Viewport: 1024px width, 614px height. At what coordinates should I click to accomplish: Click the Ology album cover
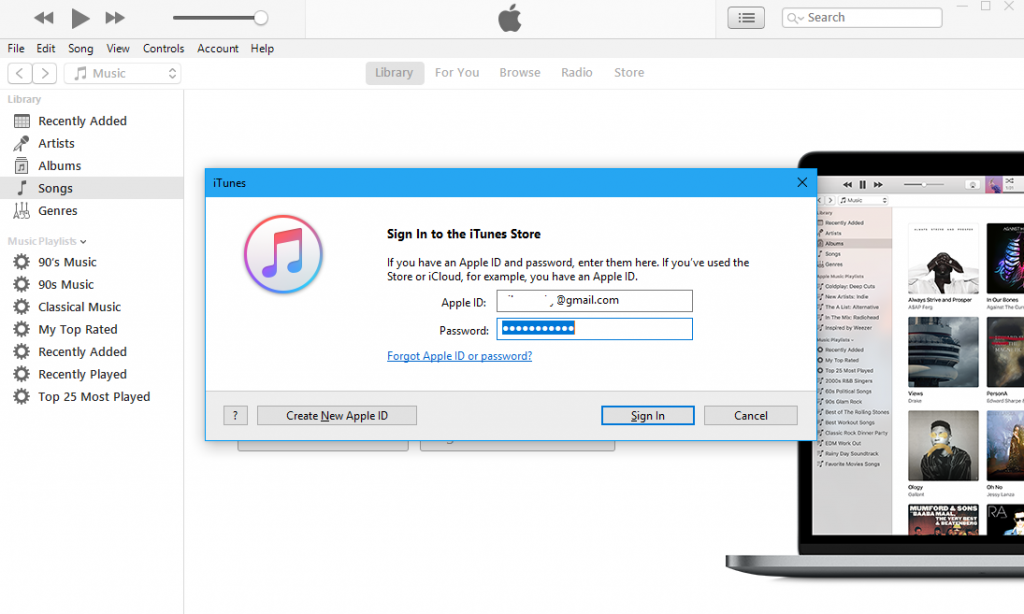[943, 446]
